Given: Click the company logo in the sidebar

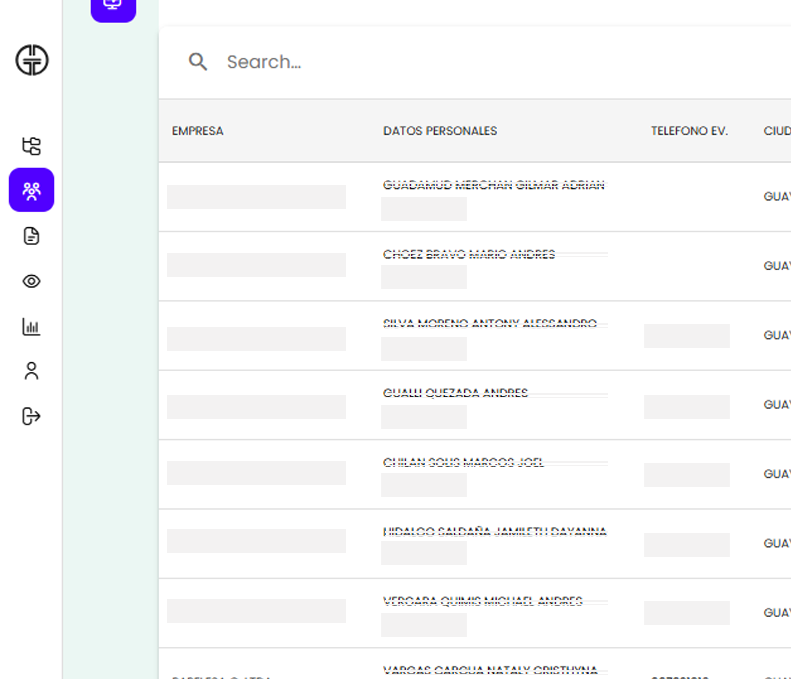Looking at the screenshot, I should [x=32, y=60].
